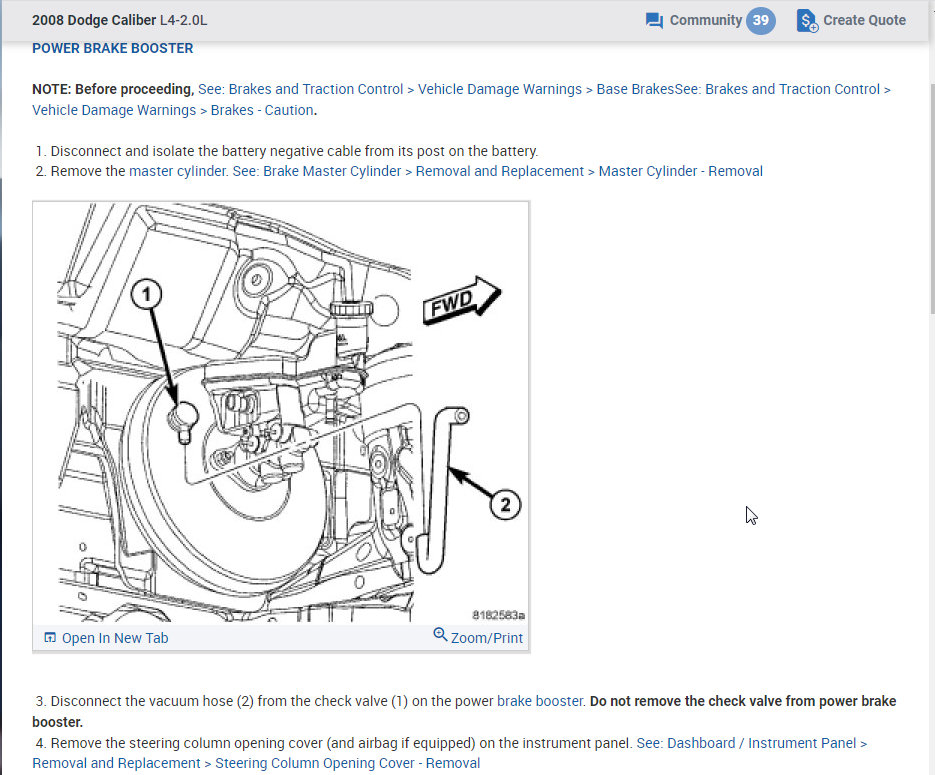Click the NOTE: Before proceeding text
935x775 pixels.
point(113,89)
